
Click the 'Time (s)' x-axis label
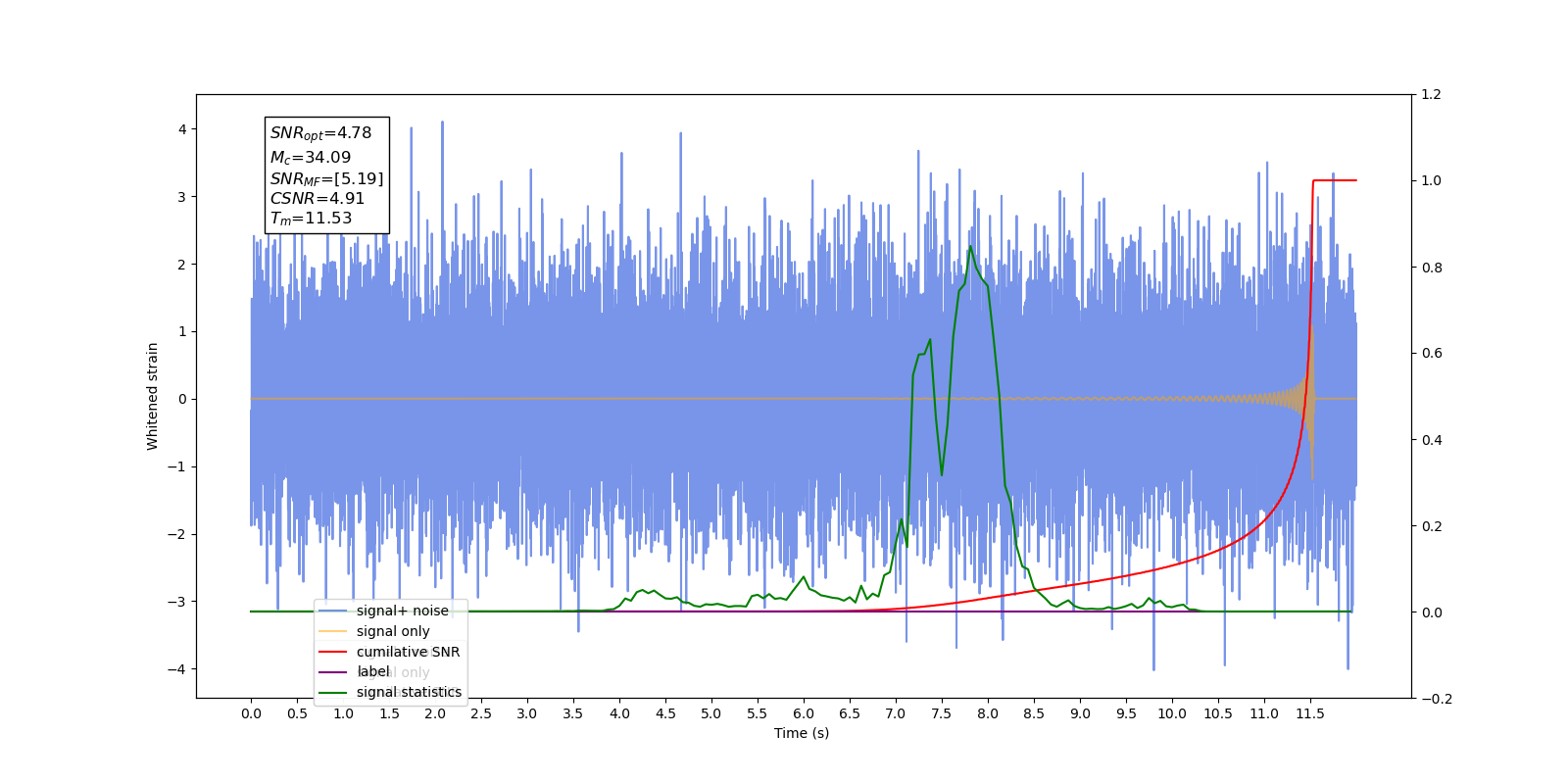tap(802, 733)
